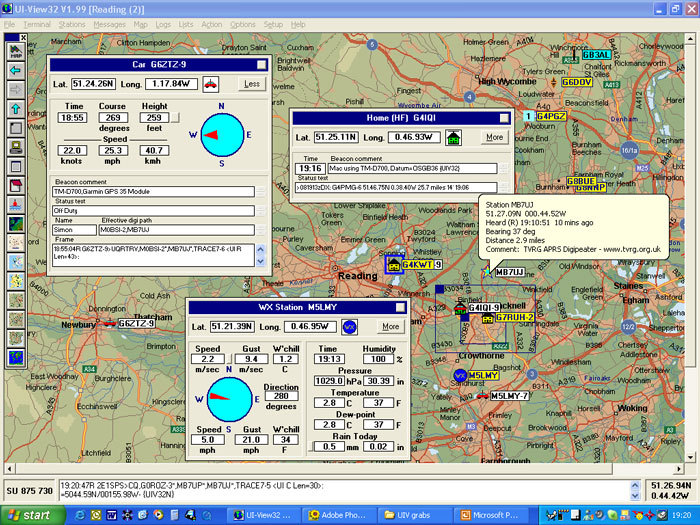Click More in WX Station M5LMY window
700x525 pixels.
tap(391, 327)
